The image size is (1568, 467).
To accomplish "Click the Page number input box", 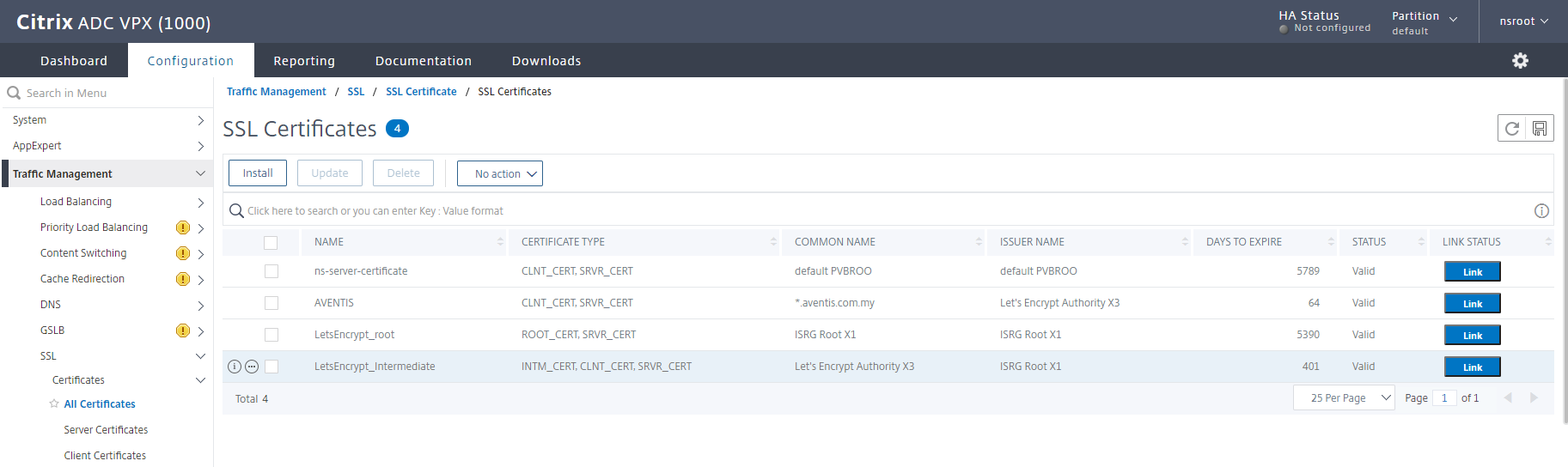I will 1444,397.
